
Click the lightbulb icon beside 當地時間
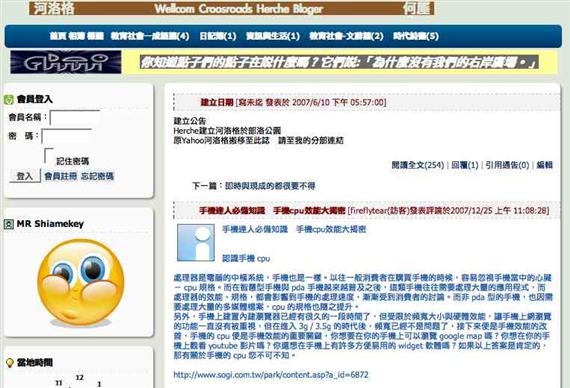coord(10,363)
